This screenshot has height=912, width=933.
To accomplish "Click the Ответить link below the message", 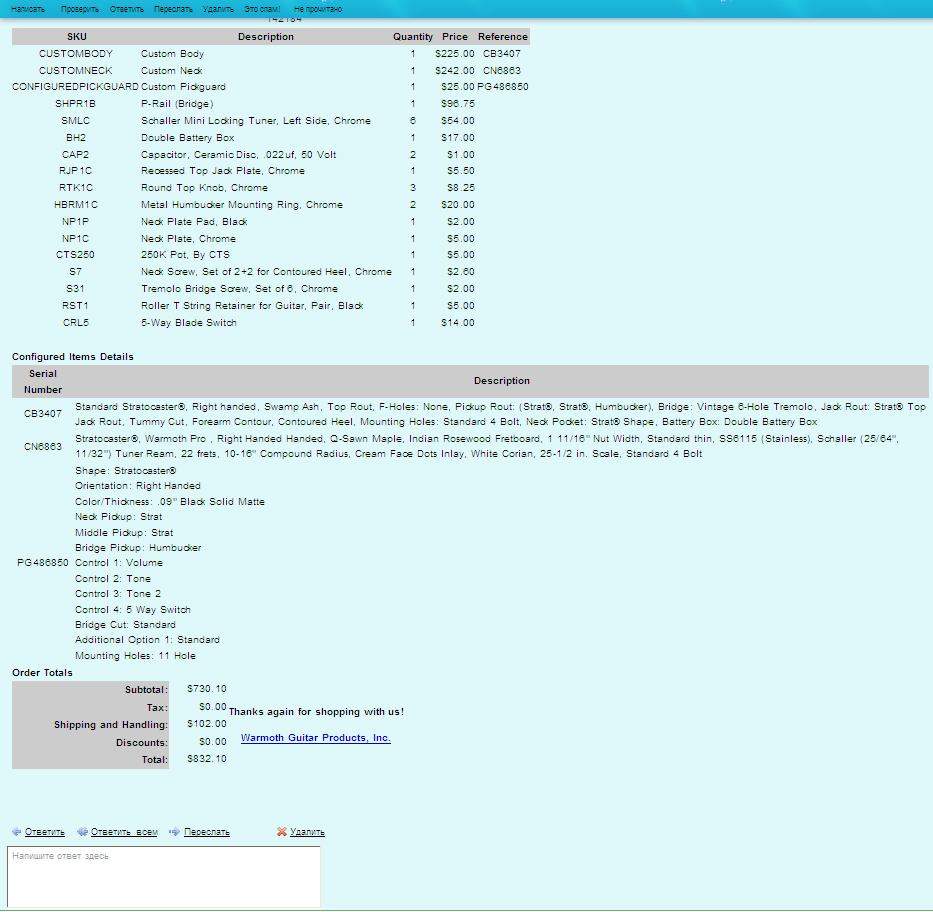I will click(45, 832).
